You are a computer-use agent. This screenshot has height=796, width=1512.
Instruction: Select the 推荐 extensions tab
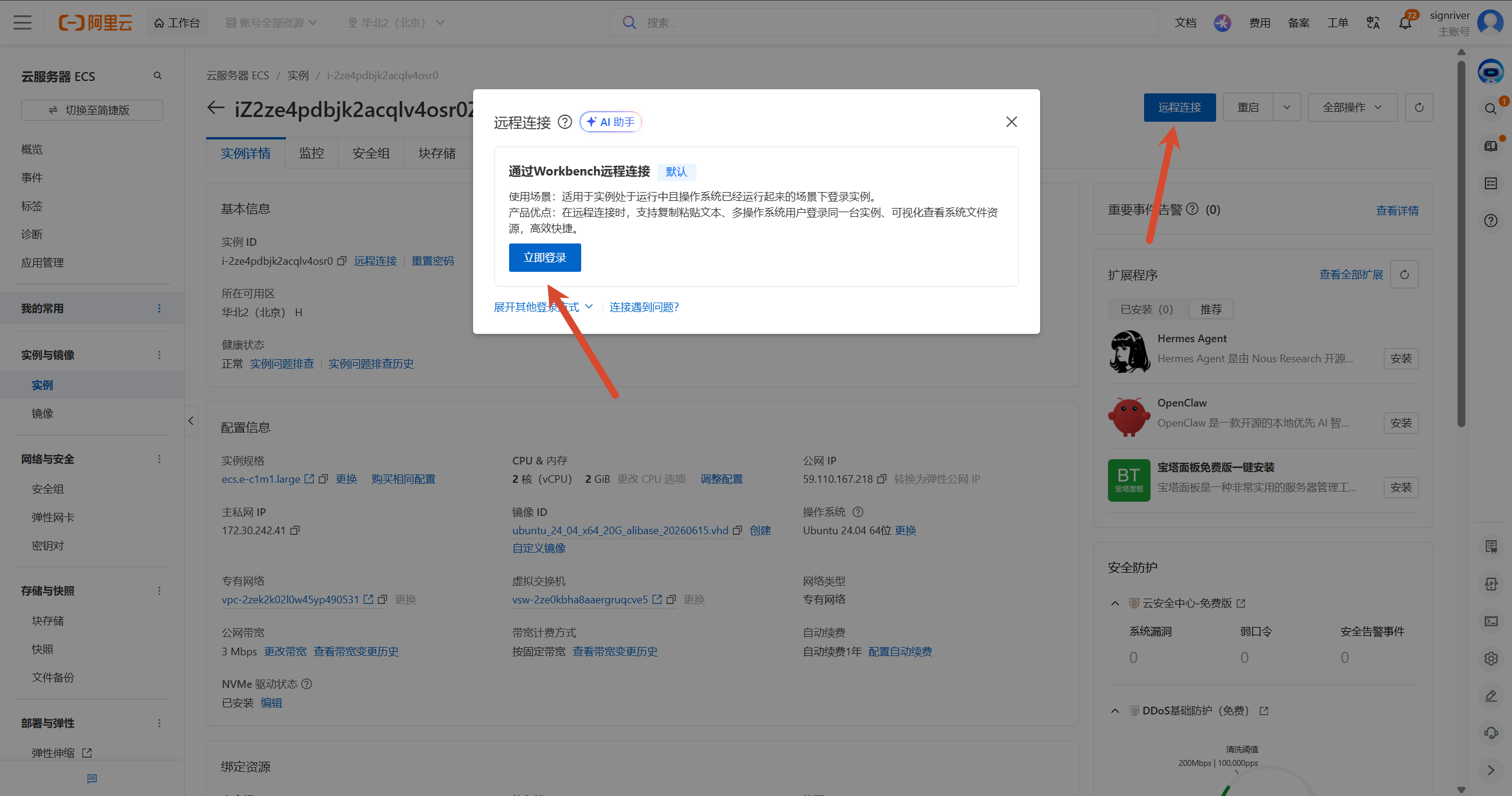point(1211,310)
